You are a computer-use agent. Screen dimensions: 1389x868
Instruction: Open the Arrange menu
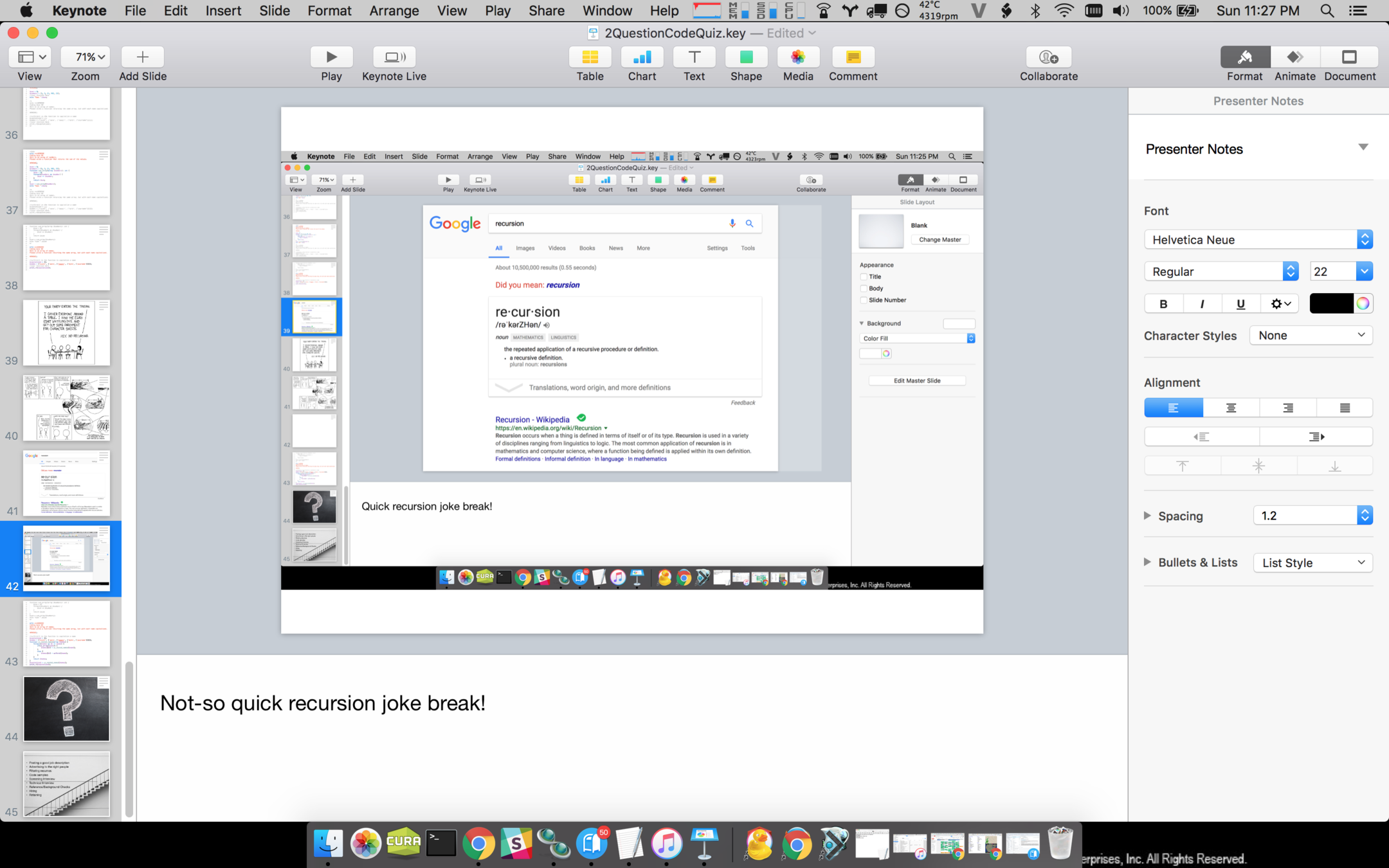point(394,10)
